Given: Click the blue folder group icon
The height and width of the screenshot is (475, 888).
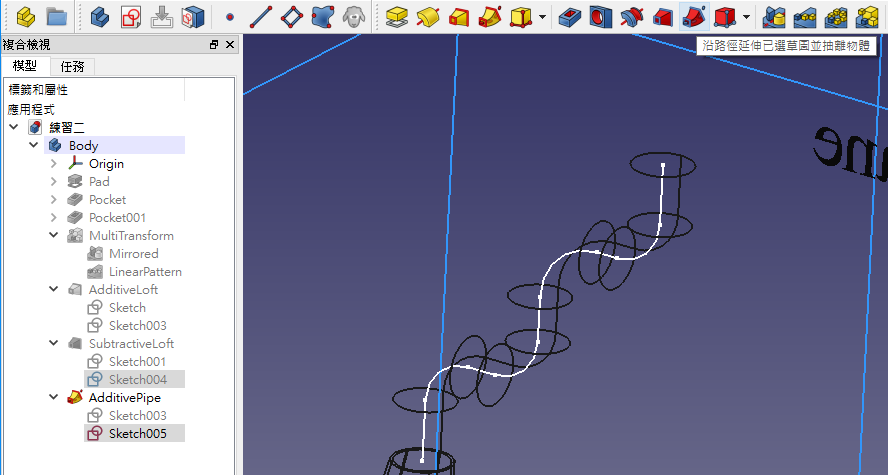Looking at the screenshot, I should (x=57, y=18).
